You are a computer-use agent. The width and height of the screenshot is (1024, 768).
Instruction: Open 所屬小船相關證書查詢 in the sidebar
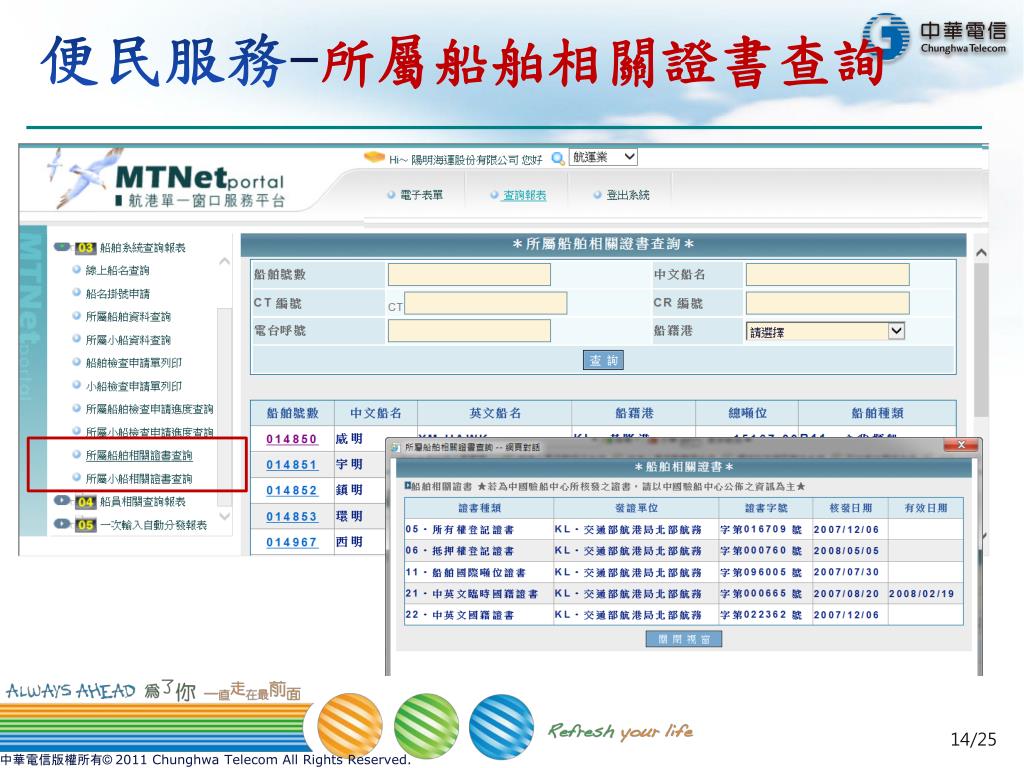point(139,479)
